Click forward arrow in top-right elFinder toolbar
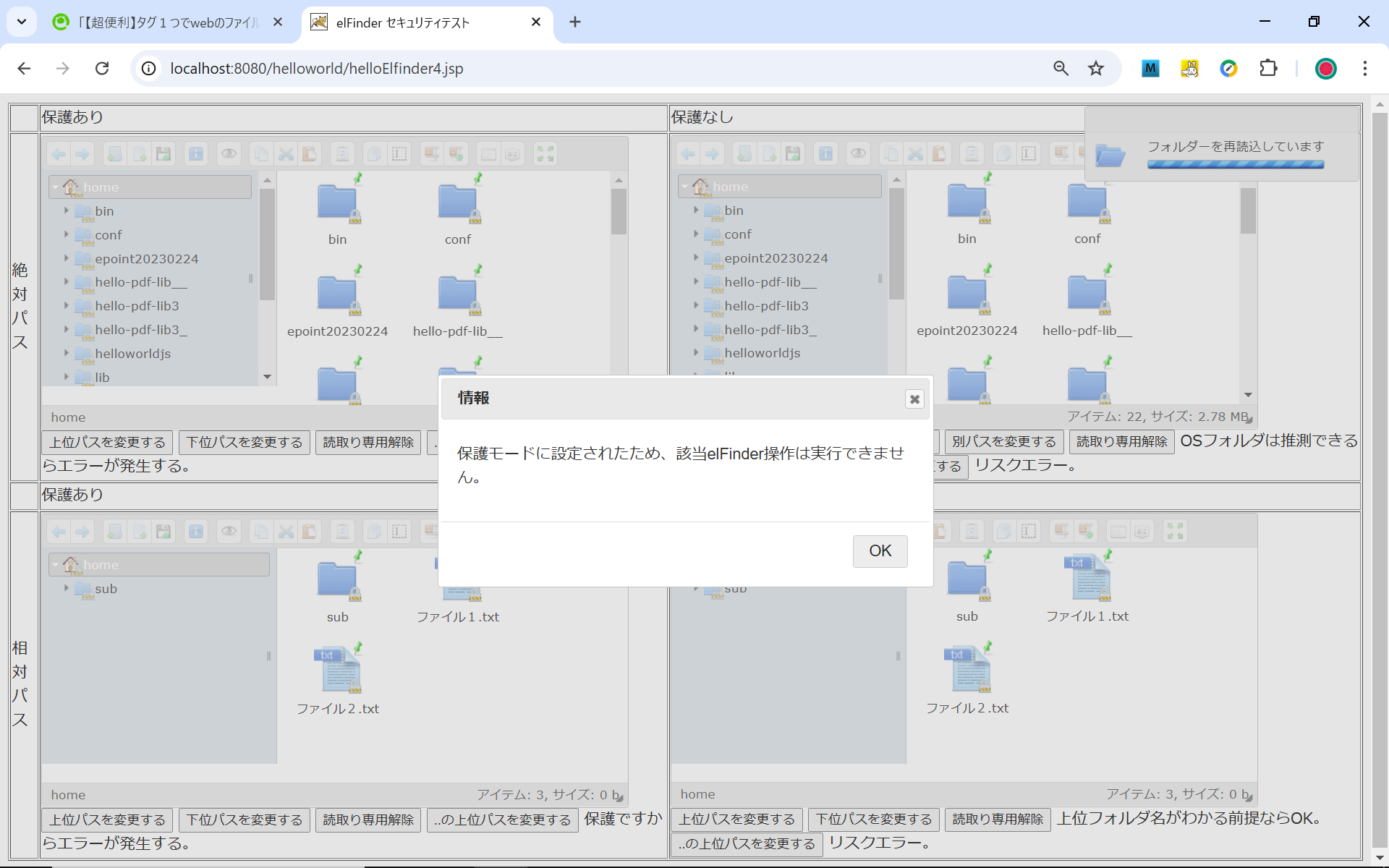The width and height of the screenshot is (1389, 868). pos(713,154)
